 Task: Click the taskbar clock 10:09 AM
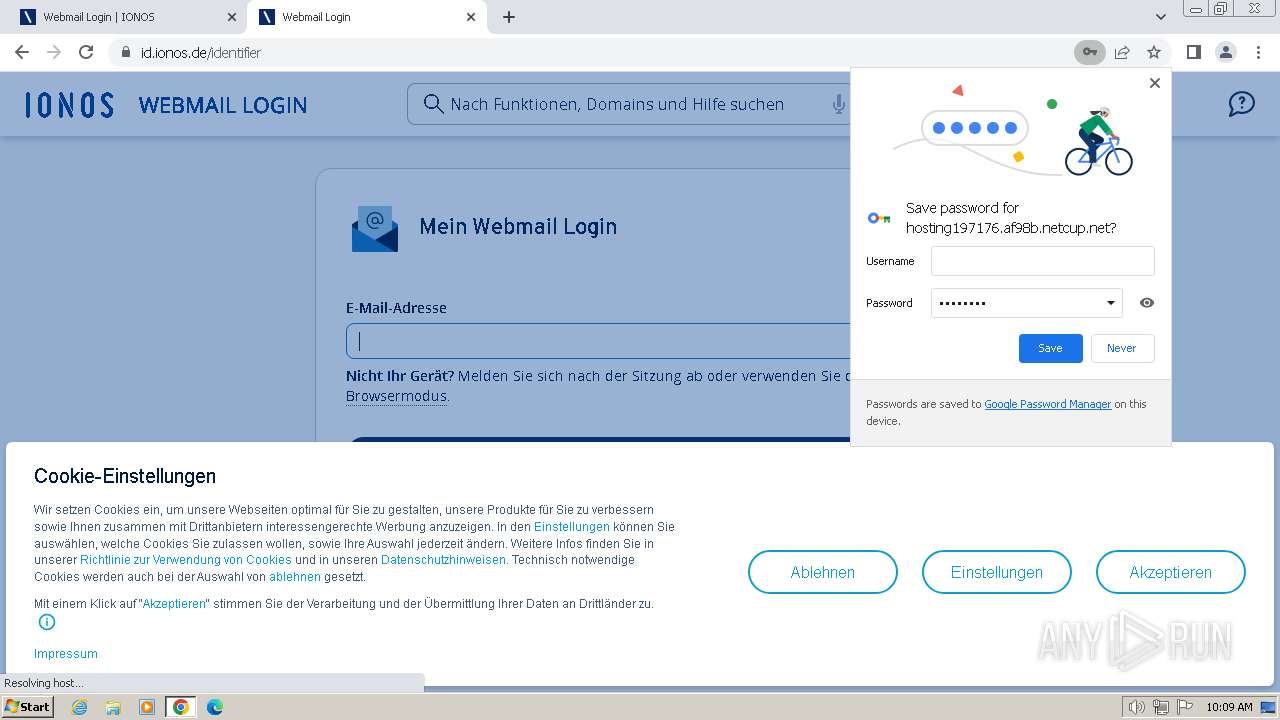[1229, 707]
